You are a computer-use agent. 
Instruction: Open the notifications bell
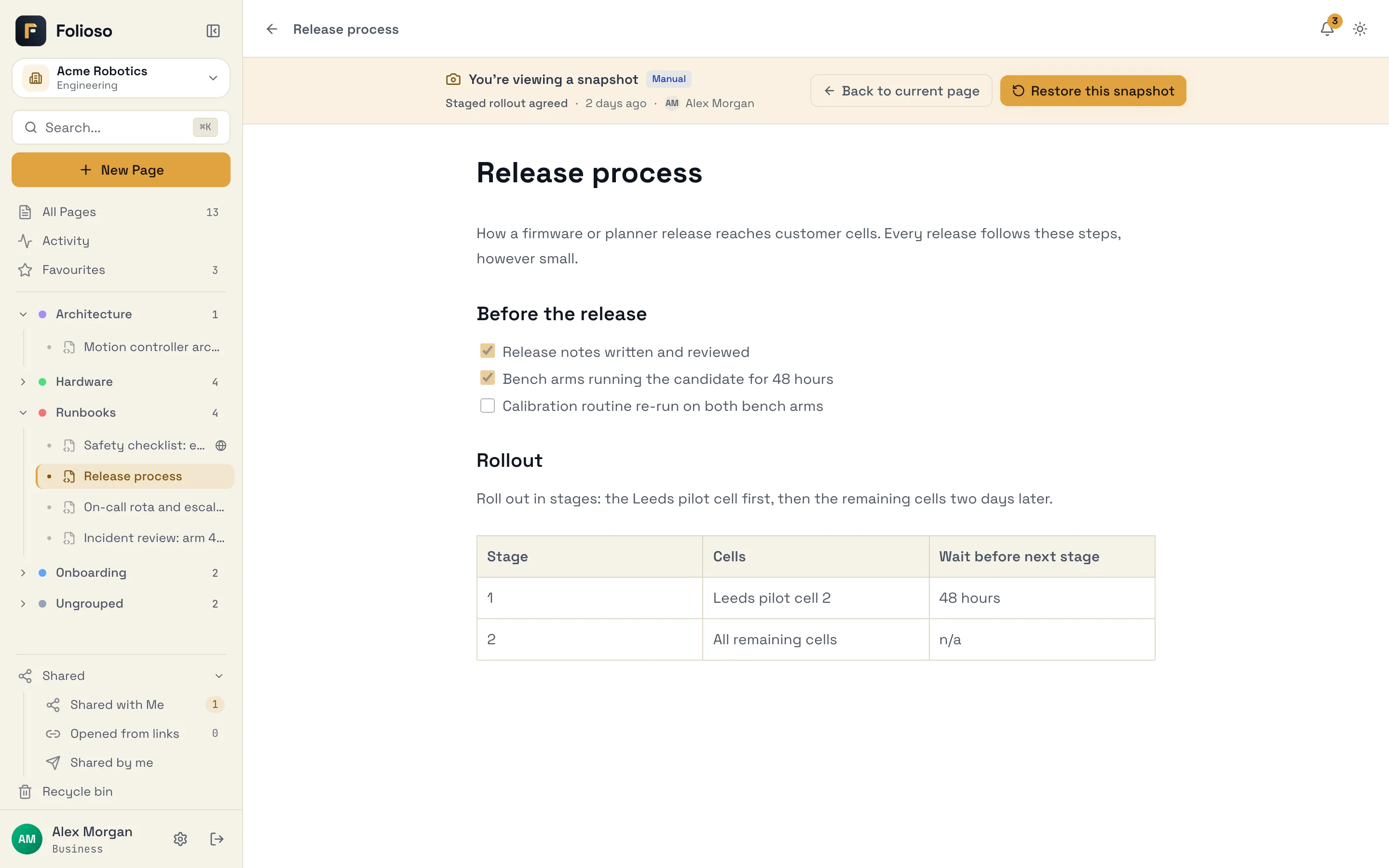click(x=1326, y=29)
